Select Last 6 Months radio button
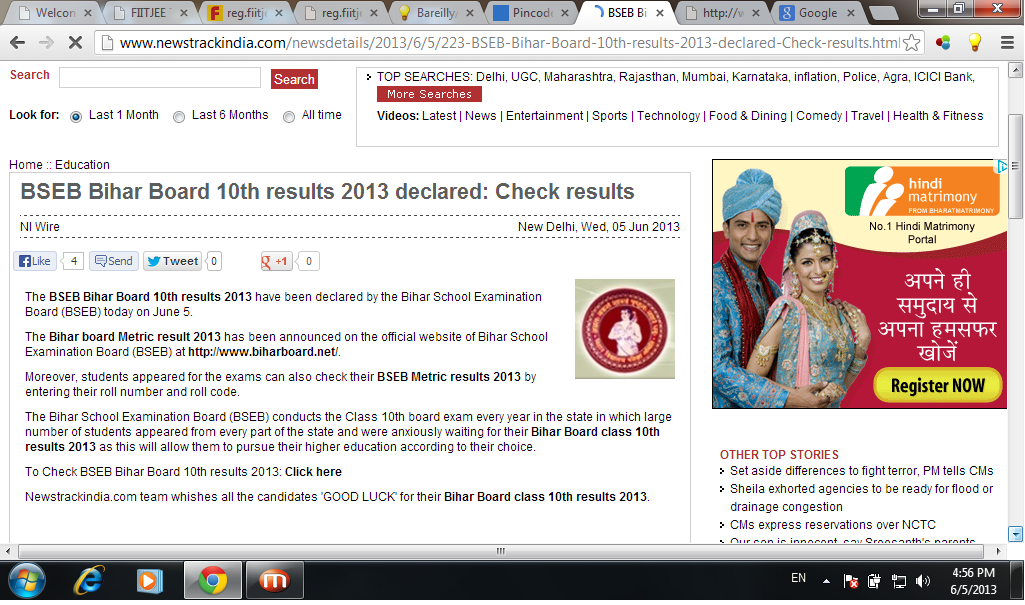This screenshot has height=605, width=1025. pos(178,117)
